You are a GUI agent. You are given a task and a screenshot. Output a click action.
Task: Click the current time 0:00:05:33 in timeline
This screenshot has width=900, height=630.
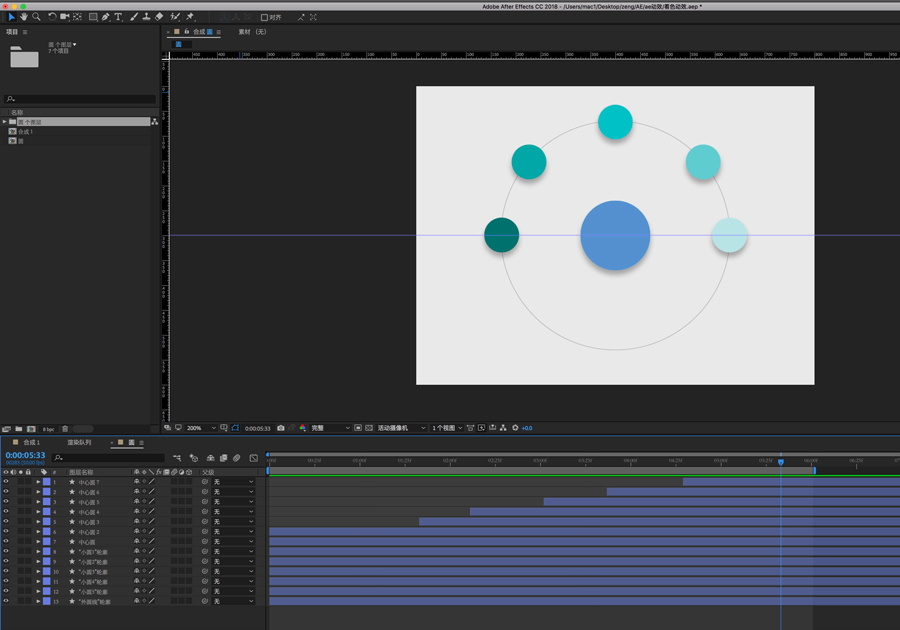click(x=25, y=455)
